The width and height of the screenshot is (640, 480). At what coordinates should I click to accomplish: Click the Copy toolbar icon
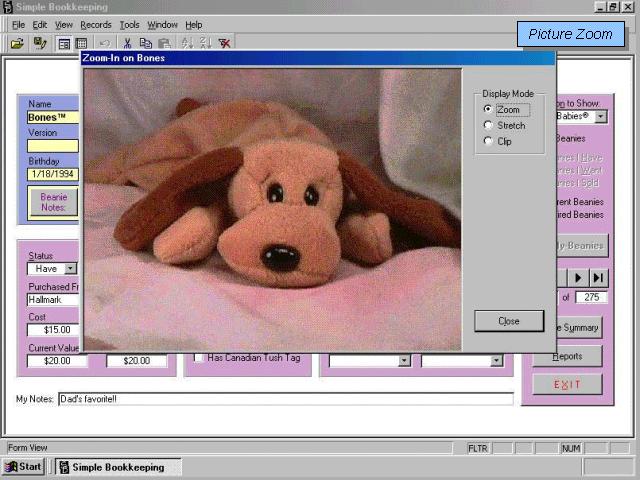coord(145,43)
